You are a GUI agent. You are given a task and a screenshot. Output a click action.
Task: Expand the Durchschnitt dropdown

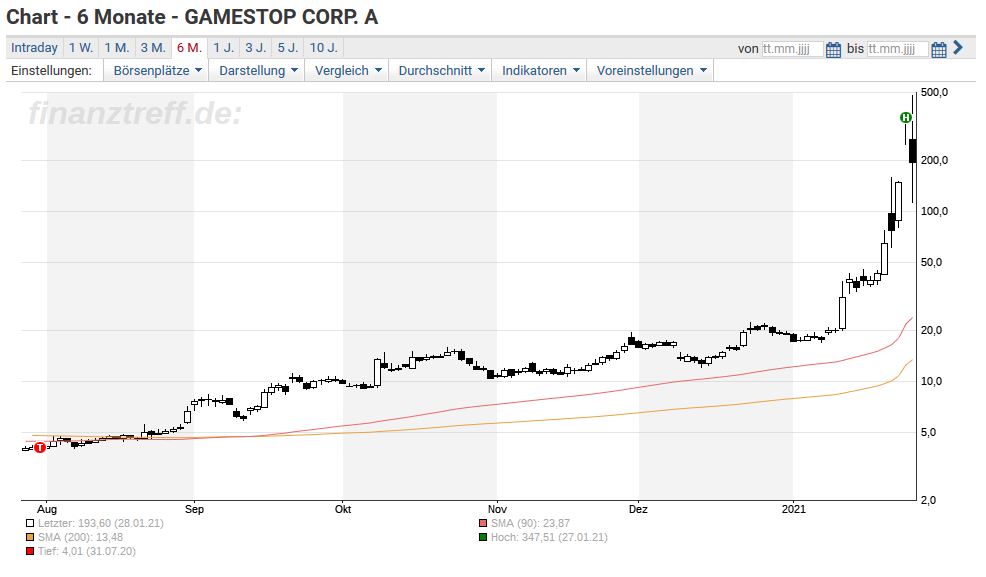pyautogui.click(x=441, y=70)
